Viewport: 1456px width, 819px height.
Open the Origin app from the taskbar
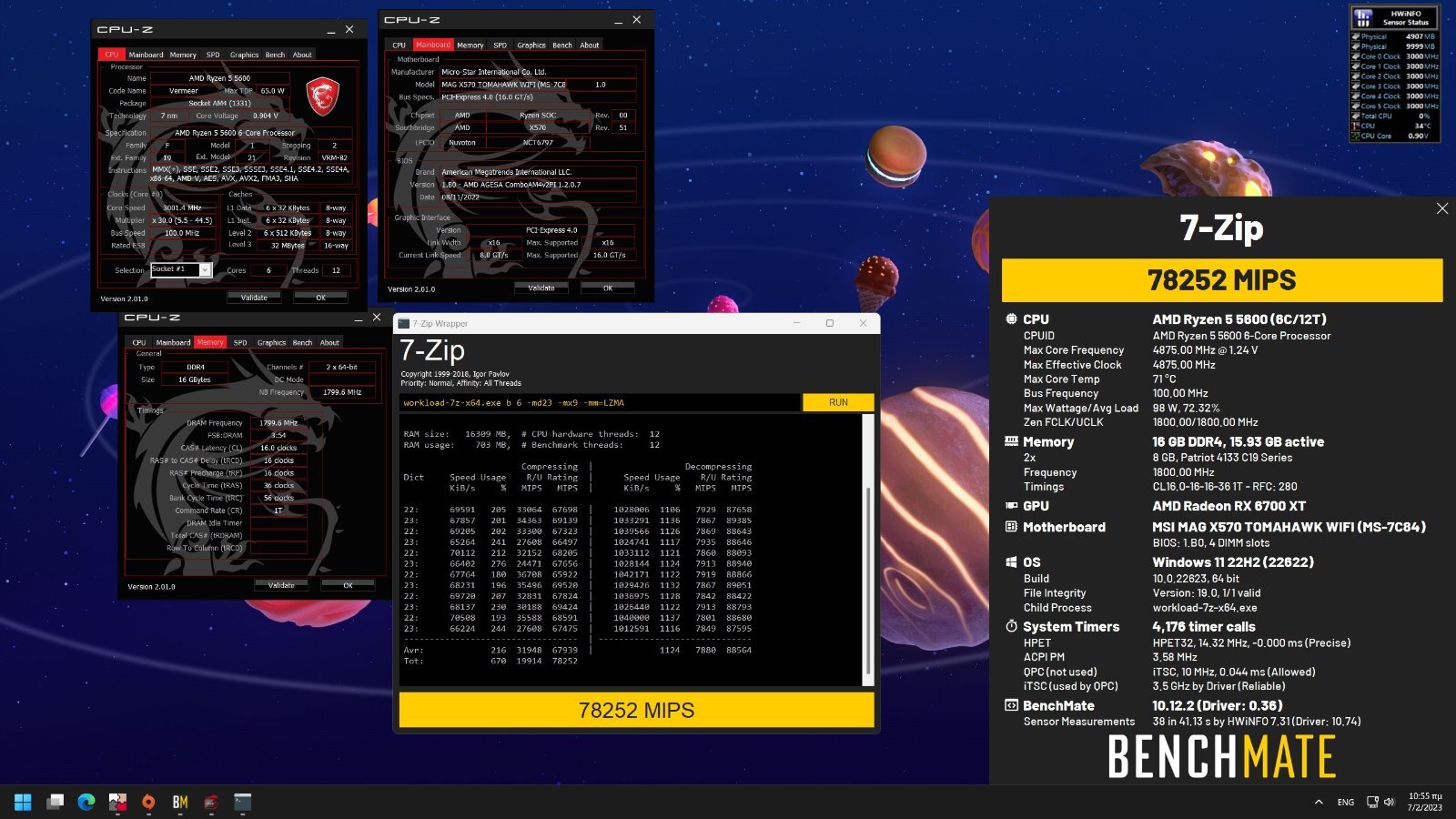tap(148, 802)
